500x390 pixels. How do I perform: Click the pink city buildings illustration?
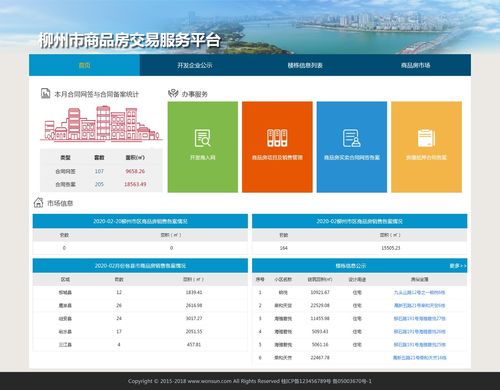[x=101, y=124]
